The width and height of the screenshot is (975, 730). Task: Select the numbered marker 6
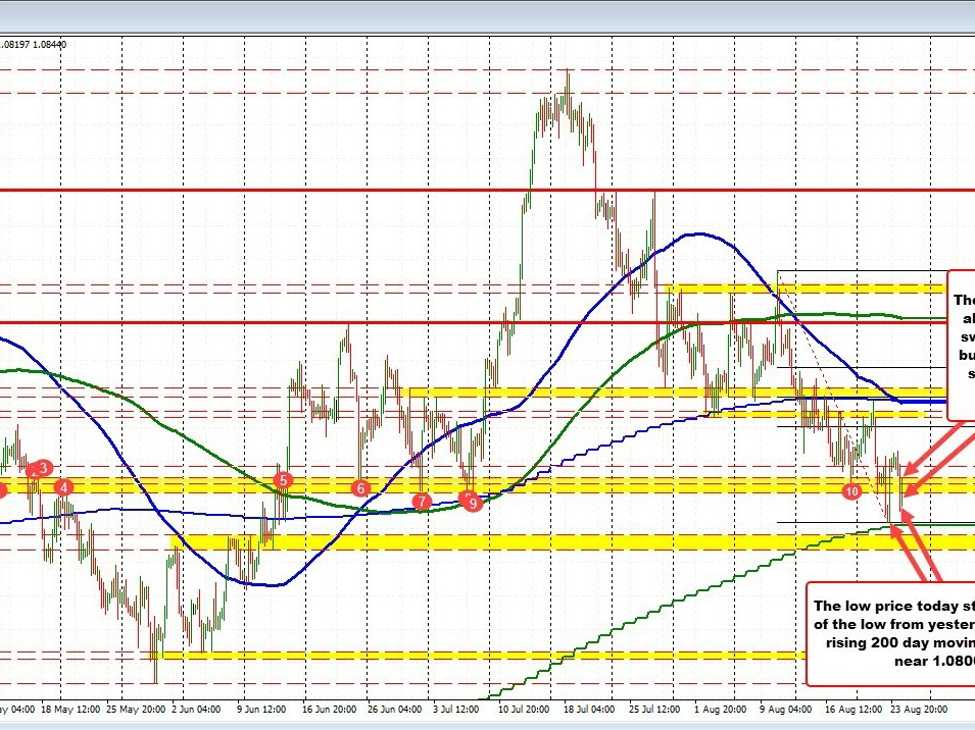[x=359, y=489]
